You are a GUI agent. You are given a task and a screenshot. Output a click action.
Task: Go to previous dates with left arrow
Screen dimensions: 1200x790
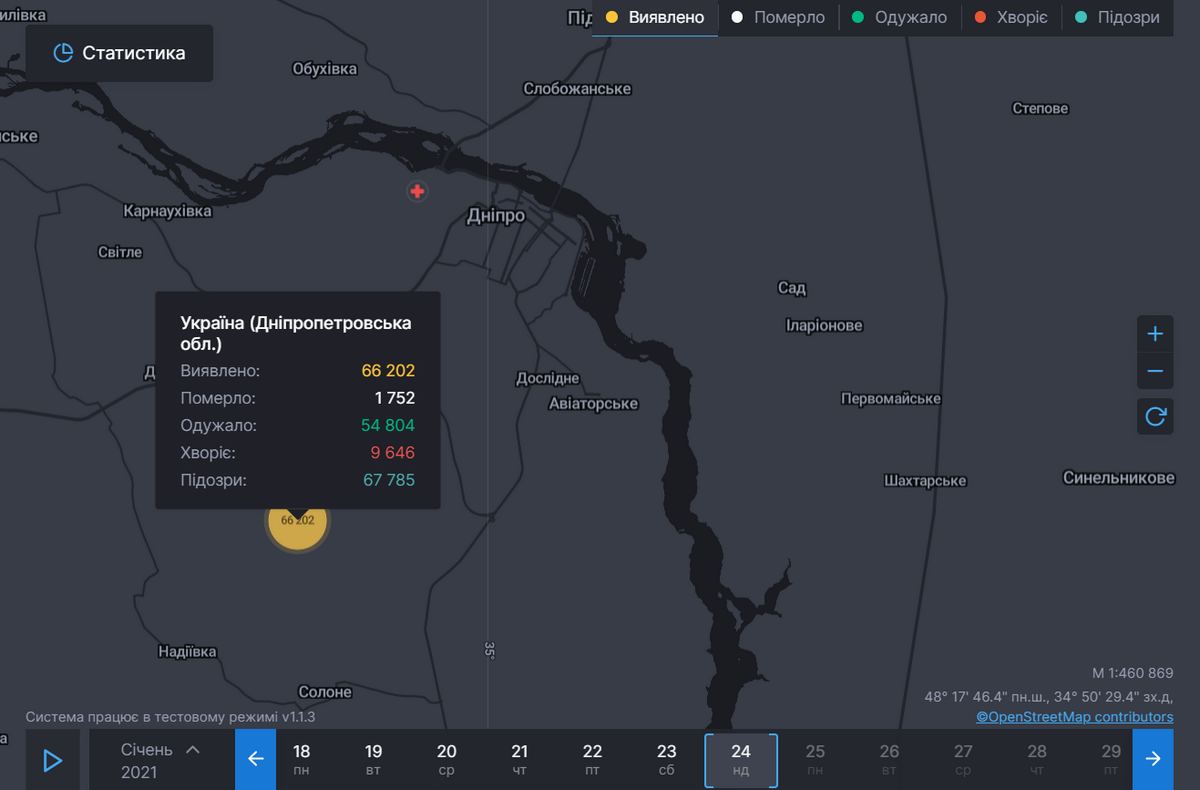255,759
